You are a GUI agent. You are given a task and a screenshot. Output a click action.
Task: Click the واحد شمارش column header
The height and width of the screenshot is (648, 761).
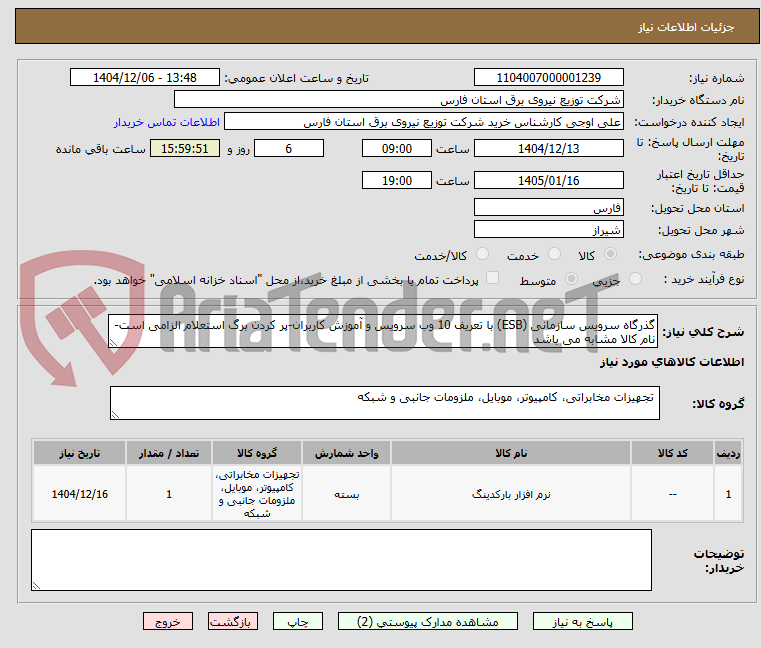tap(346, 453)
